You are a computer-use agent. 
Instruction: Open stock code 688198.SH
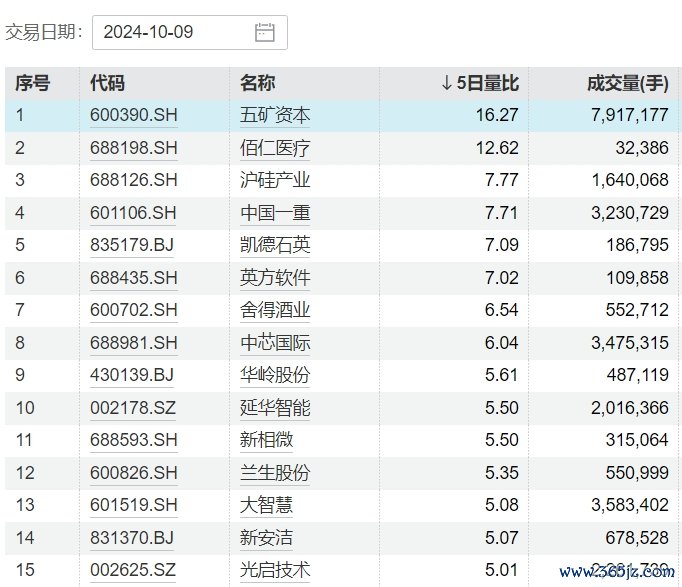coord(134,148)
